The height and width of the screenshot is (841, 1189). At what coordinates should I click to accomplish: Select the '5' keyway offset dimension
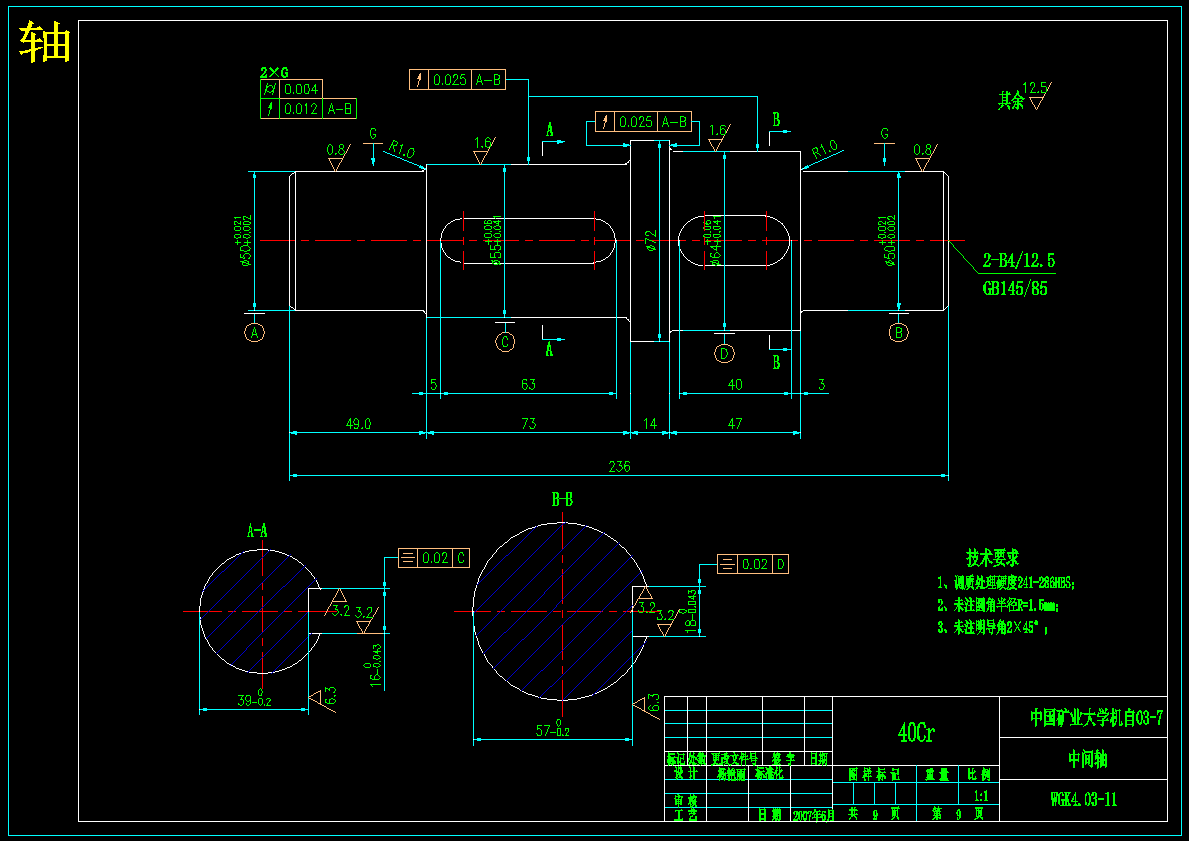point(434,384)
